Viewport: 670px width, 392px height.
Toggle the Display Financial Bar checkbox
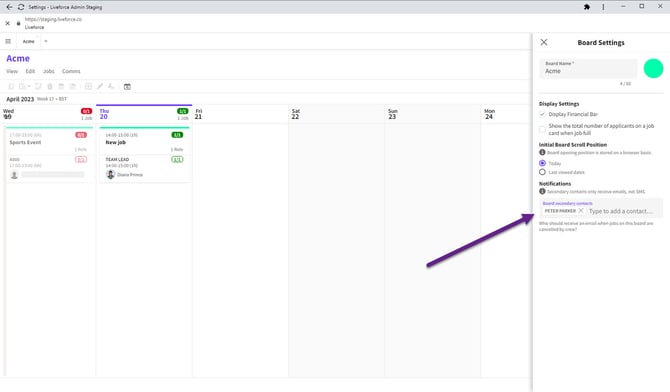pyautogui.click(x=542, y=114)
